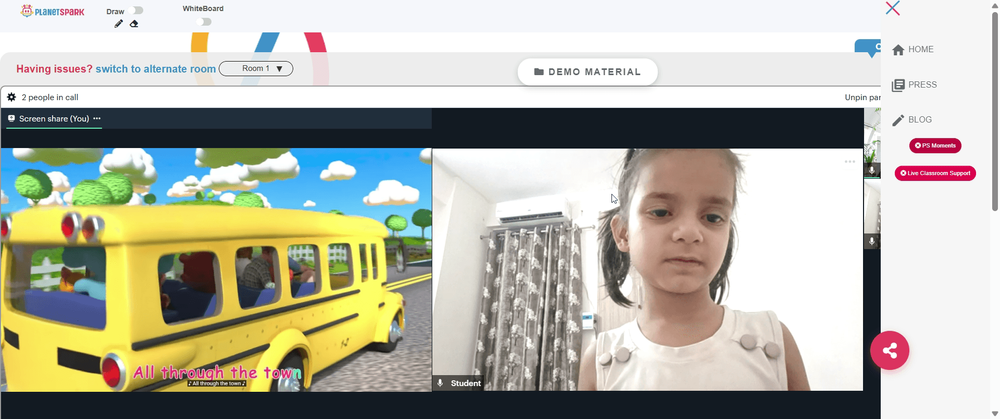Click the PlanetSpark logo
The image size is (1000, 419).
coord(52,11)
